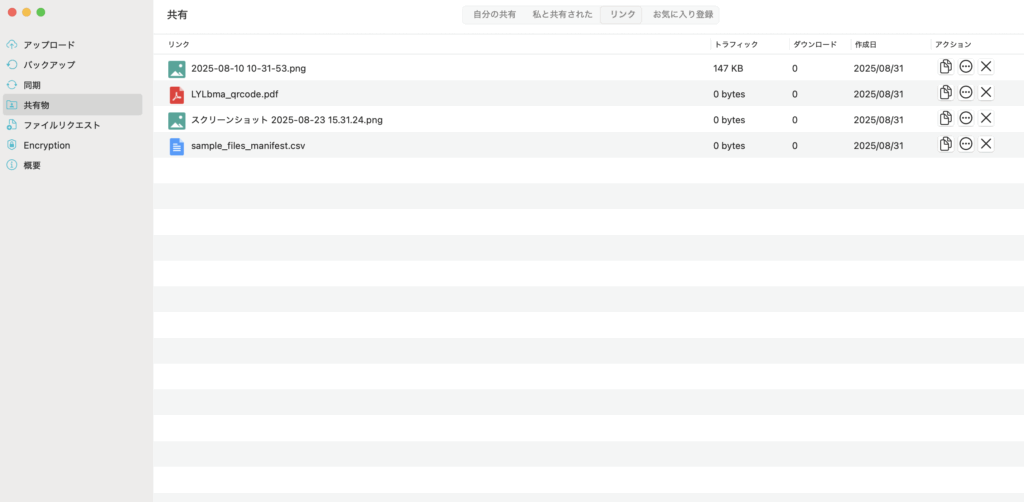Click copy link icon for スクリーンショット row
This screenshot has width=1024, height=502.
945,119
